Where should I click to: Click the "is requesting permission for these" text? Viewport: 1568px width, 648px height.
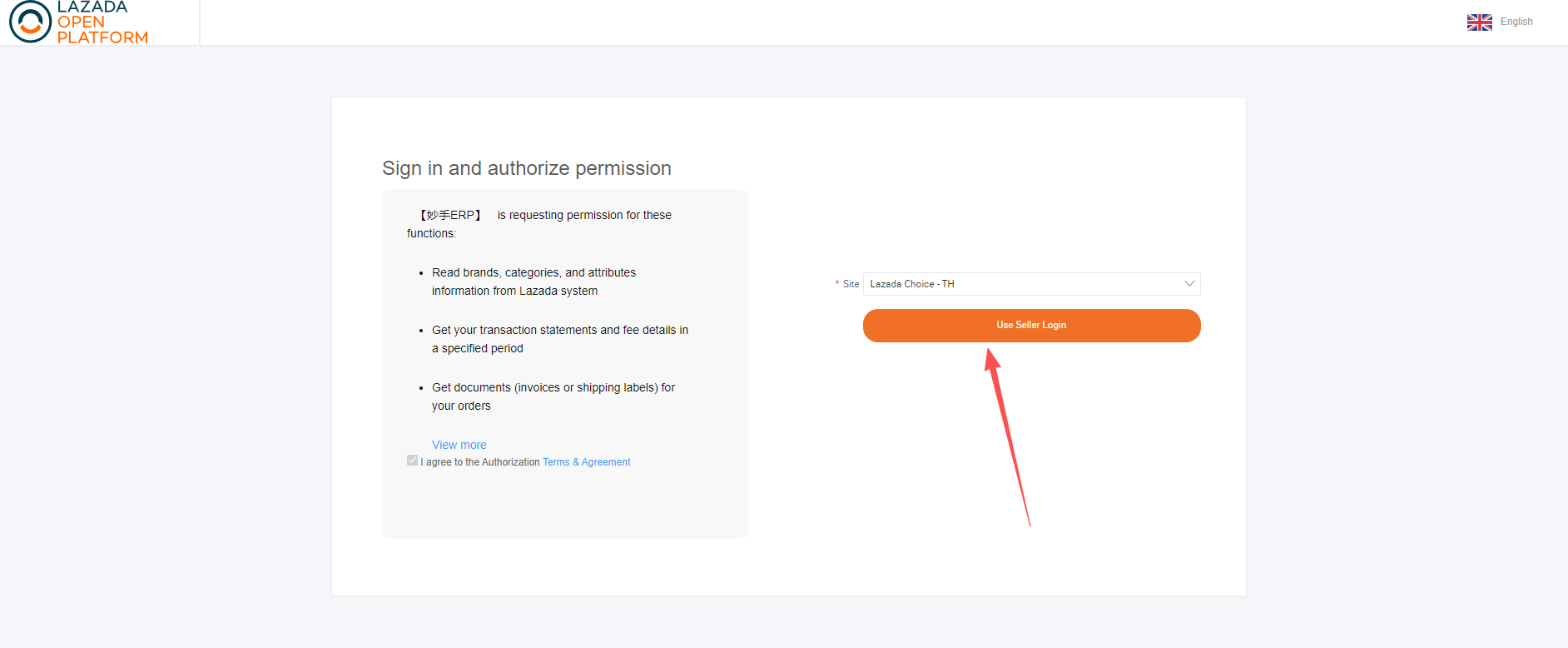point(584,215)
